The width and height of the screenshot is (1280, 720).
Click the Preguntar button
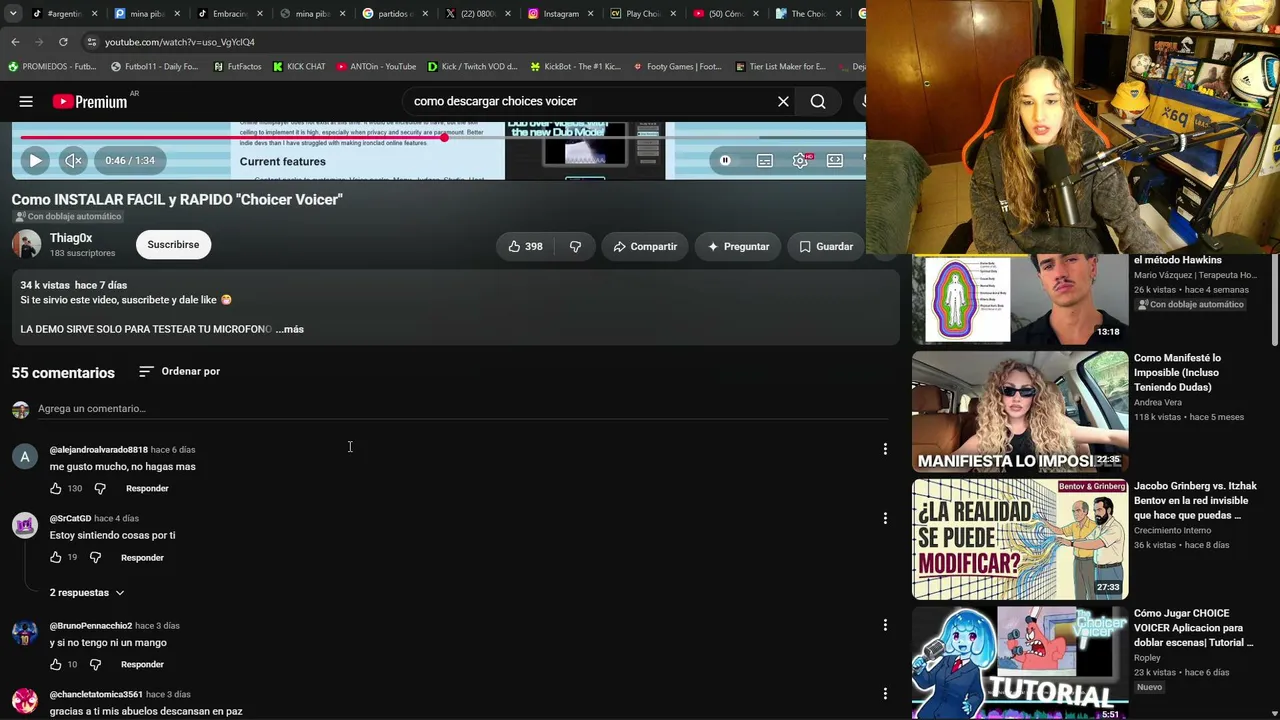(x=738, y=246)
